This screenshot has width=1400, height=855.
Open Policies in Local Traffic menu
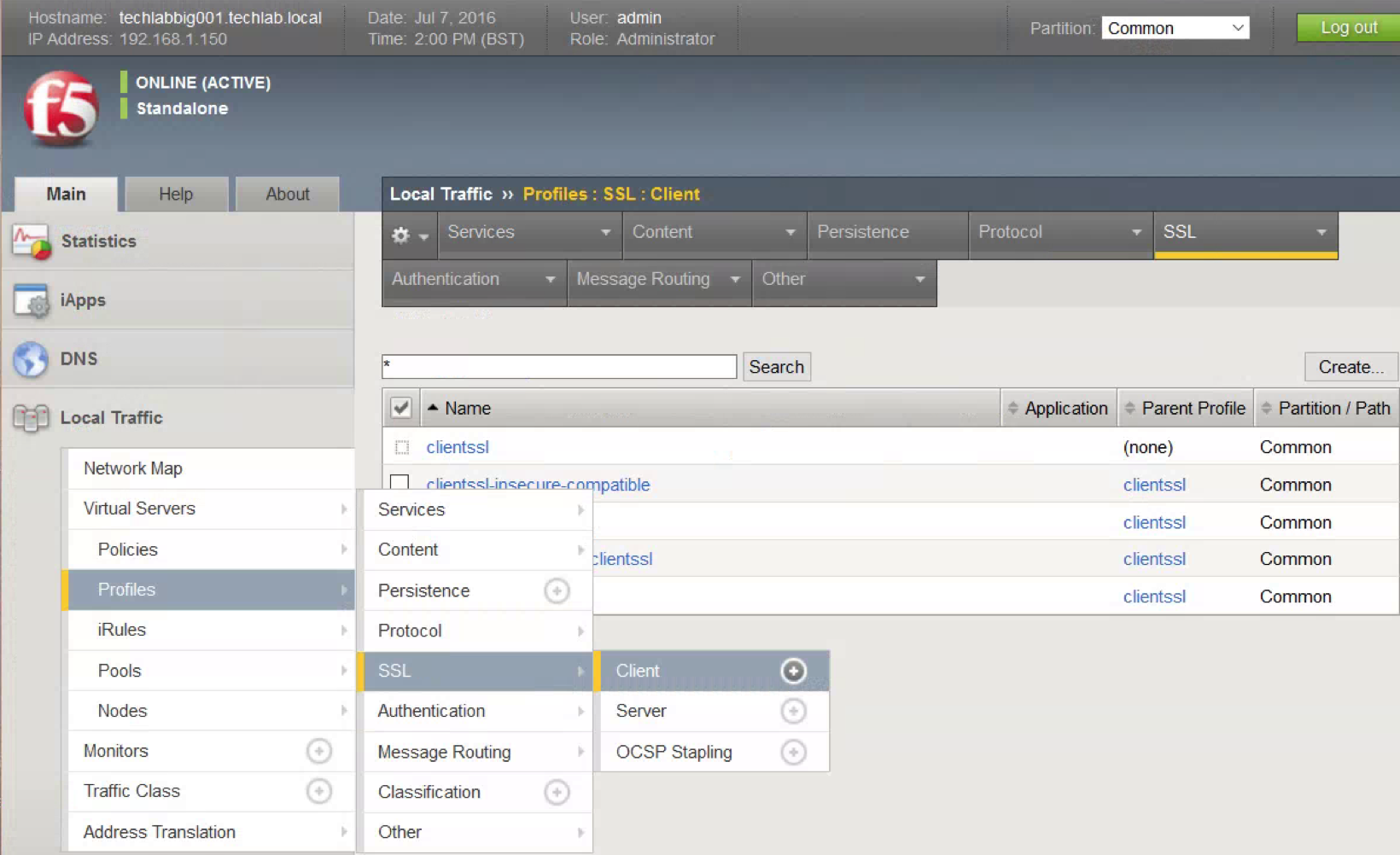tap(211, 550)
